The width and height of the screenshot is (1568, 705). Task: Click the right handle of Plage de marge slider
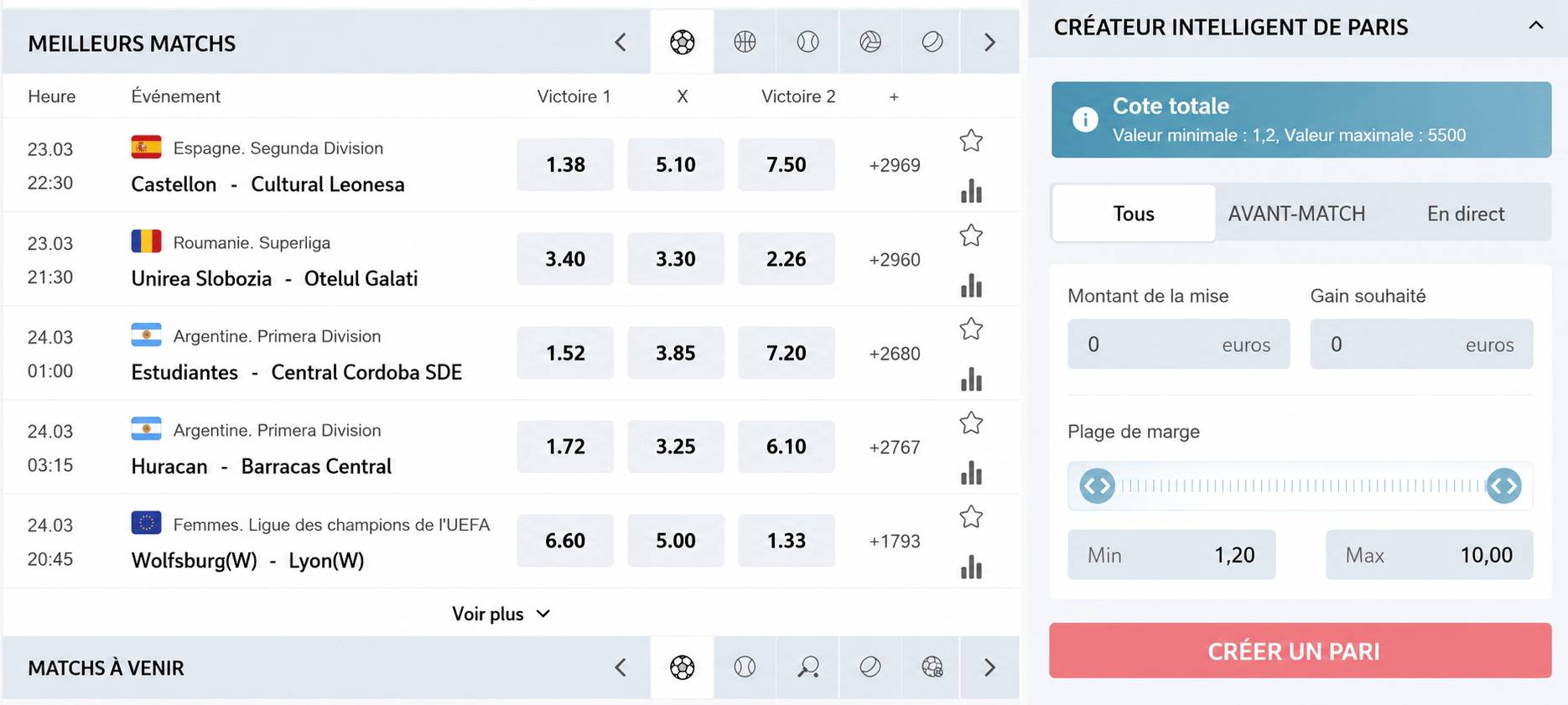1503,486
